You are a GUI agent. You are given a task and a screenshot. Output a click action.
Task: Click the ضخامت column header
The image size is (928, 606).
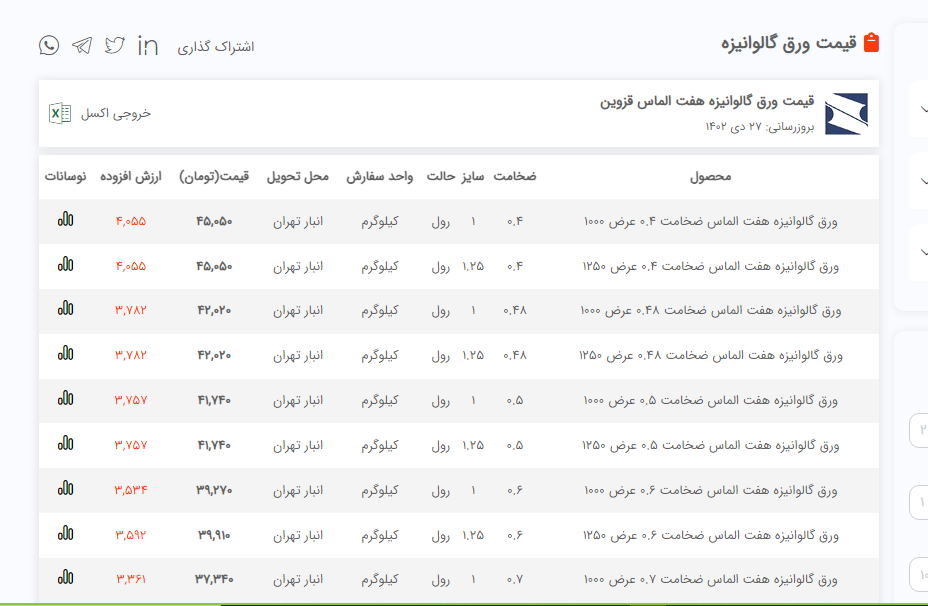[514, 176]
